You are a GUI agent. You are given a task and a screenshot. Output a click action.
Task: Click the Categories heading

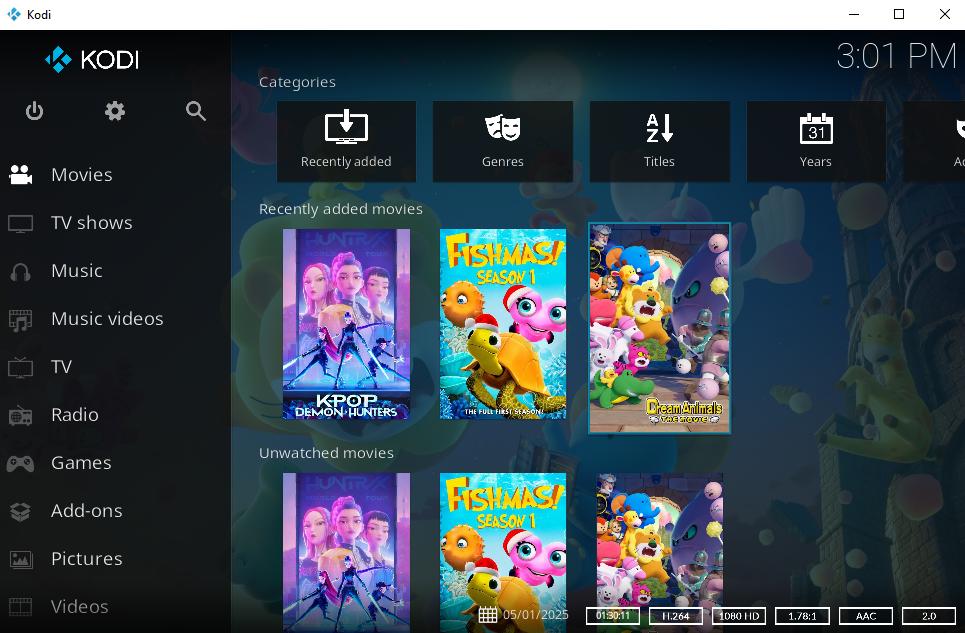pos(297,82)
